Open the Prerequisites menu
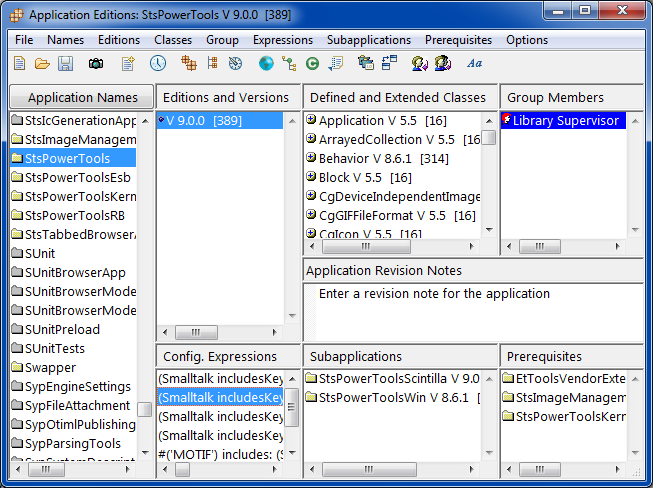 pos(458,40)
